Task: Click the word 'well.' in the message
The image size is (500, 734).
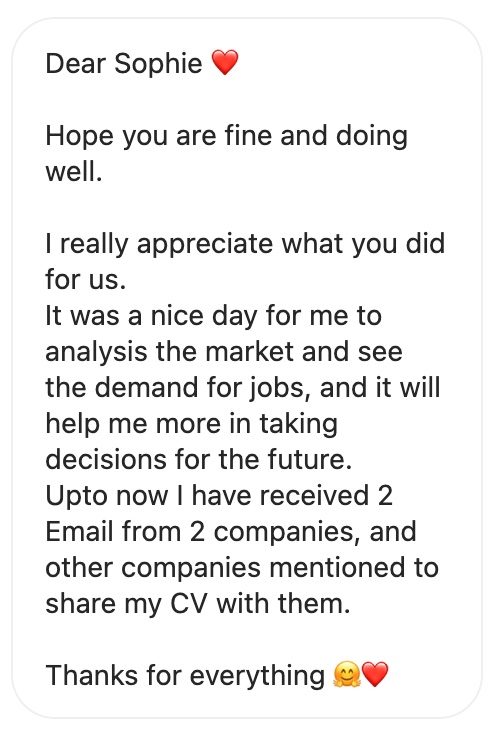Action: tap(74, 171)
